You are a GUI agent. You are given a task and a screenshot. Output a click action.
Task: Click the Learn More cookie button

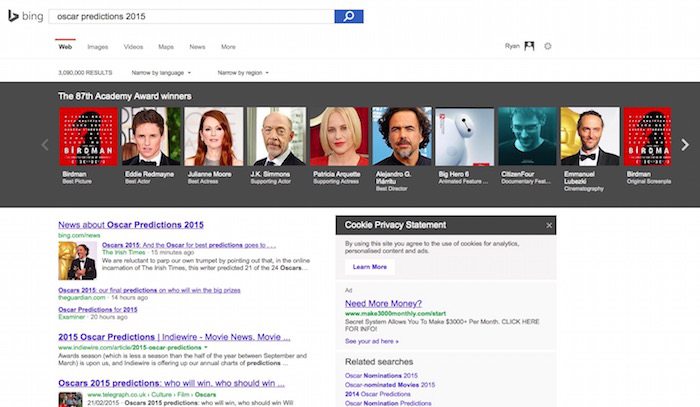tap(370, 267)
